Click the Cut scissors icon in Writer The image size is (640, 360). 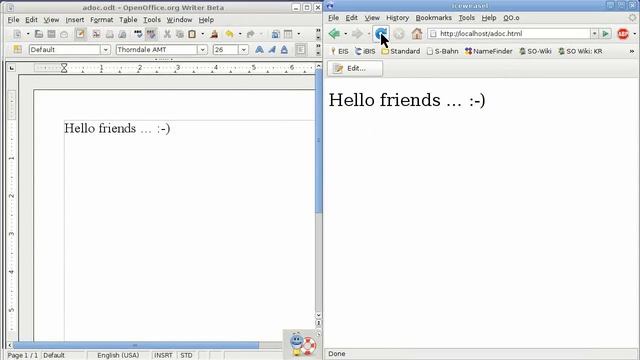coord(167,34)
